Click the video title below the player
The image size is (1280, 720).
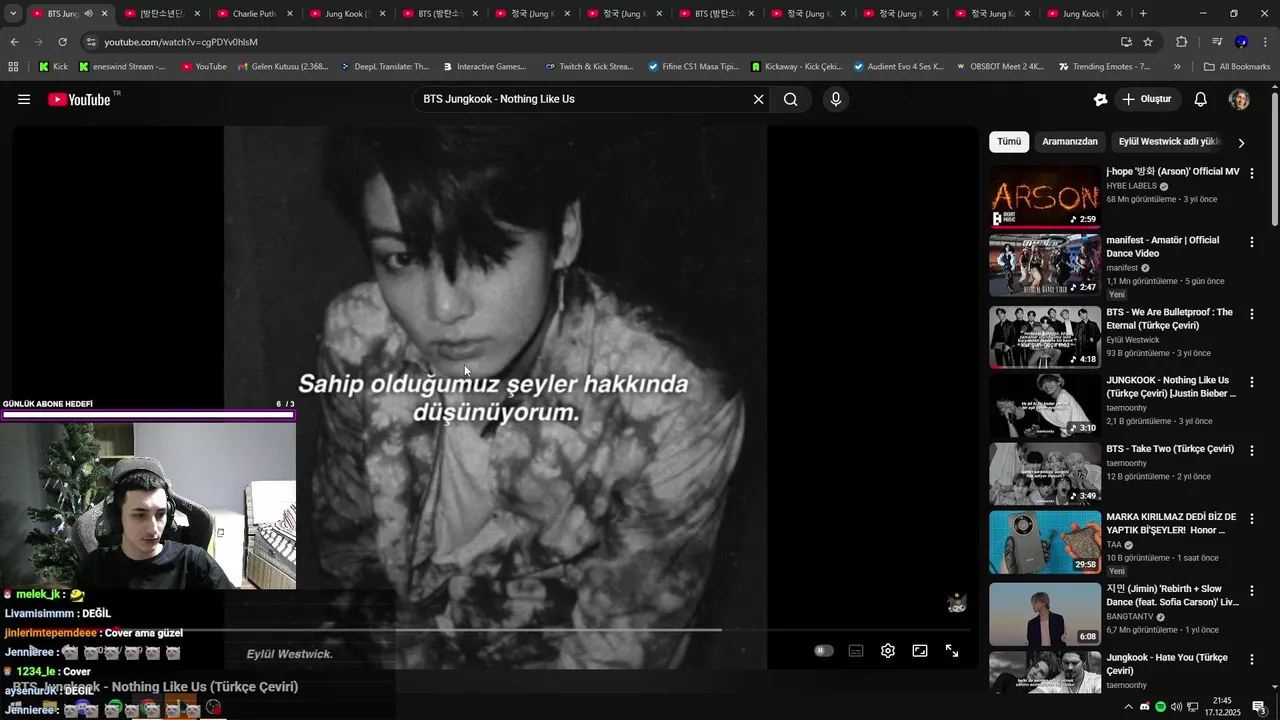pos(156,686)
